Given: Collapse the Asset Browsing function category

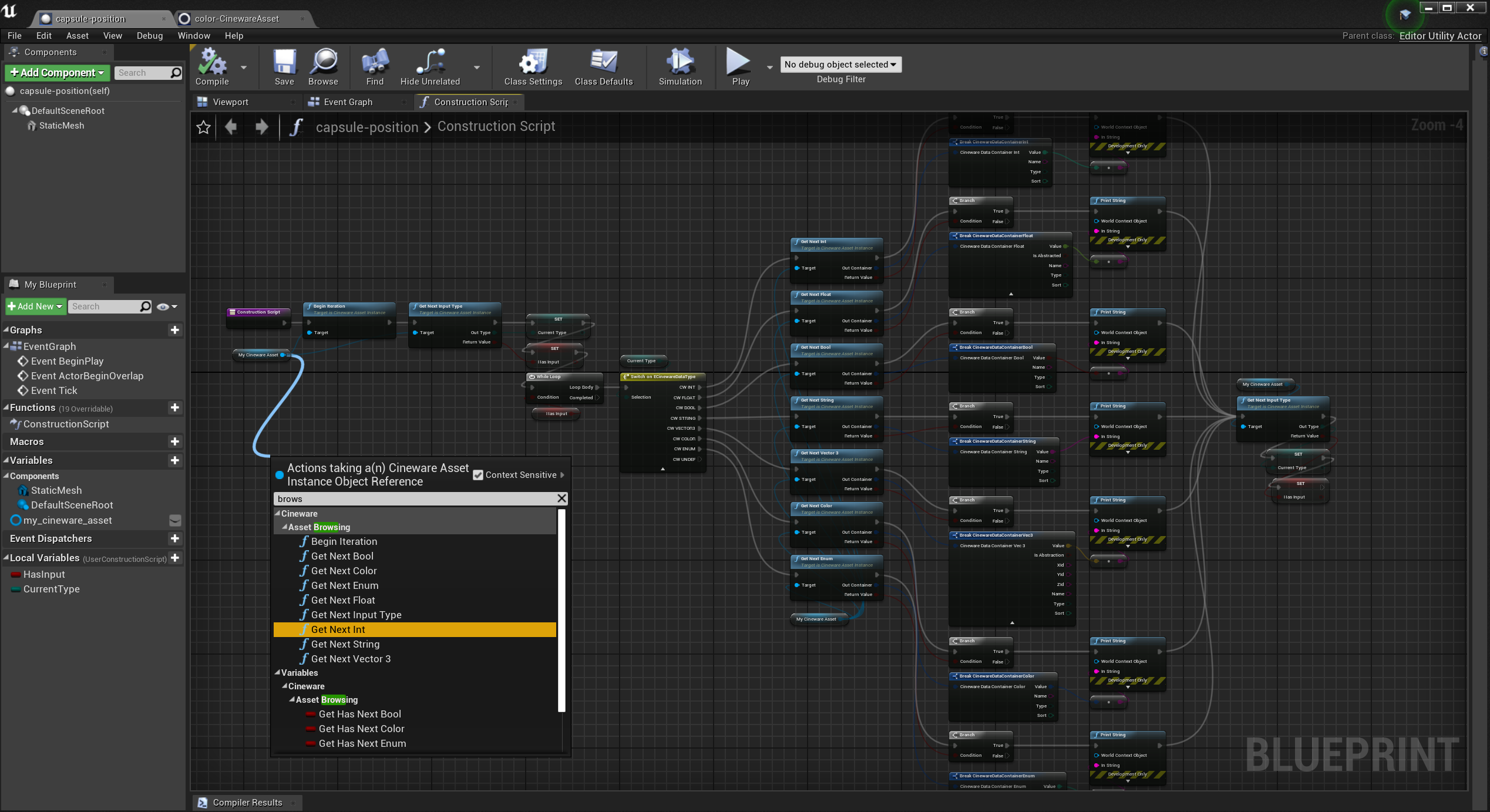Looking at the screenshot, I should tap(285, 527).
